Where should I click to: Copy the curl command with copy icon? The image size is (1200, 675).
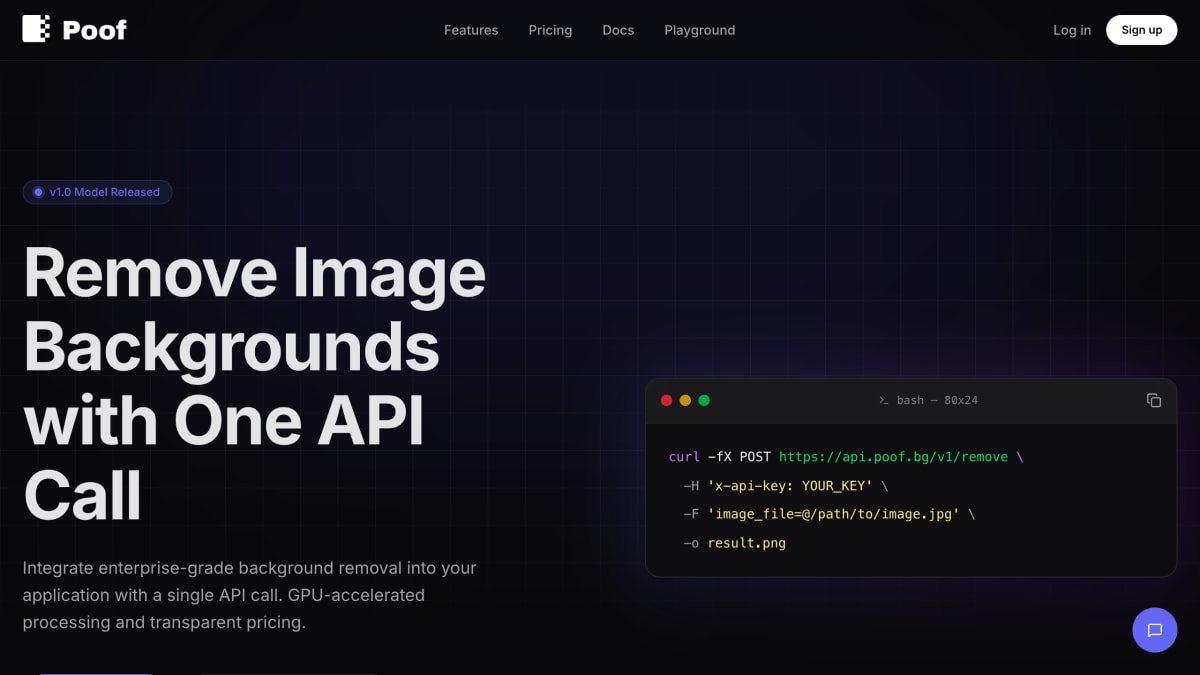tap(1154, 400)
